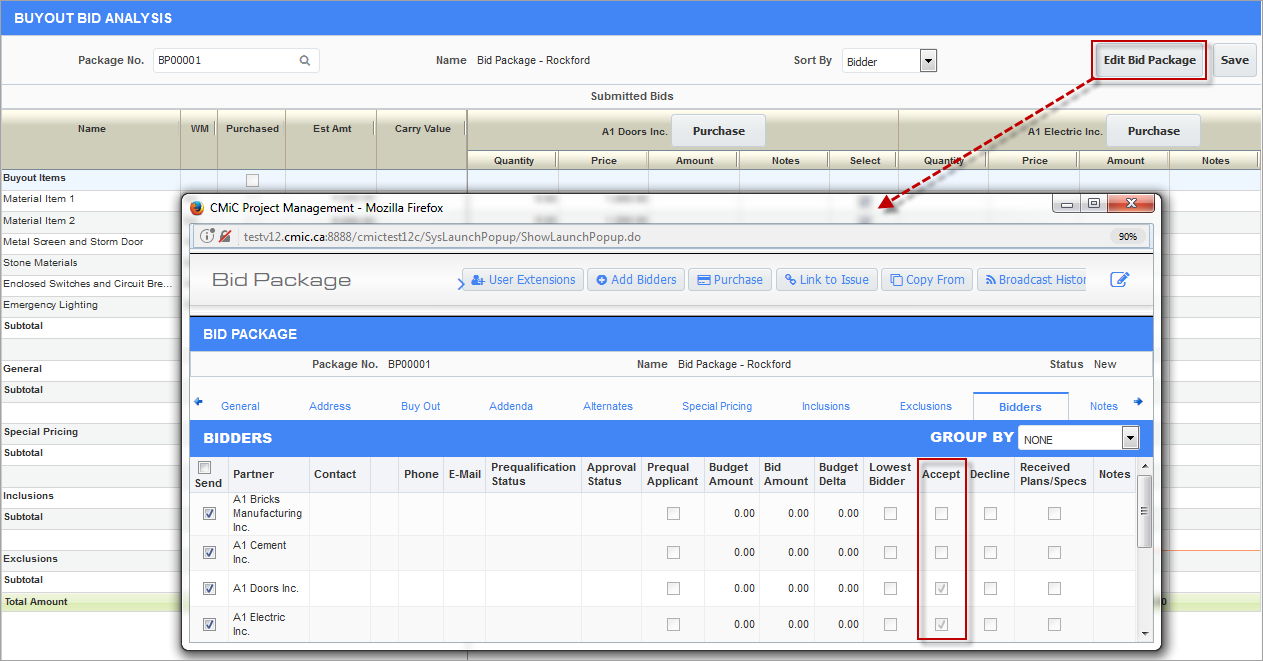Image resolution: width=1263 pixels, height=661 pixels.
Task: Click the edit pencil icon in Bid Package header
Action: coord(1120,280)
